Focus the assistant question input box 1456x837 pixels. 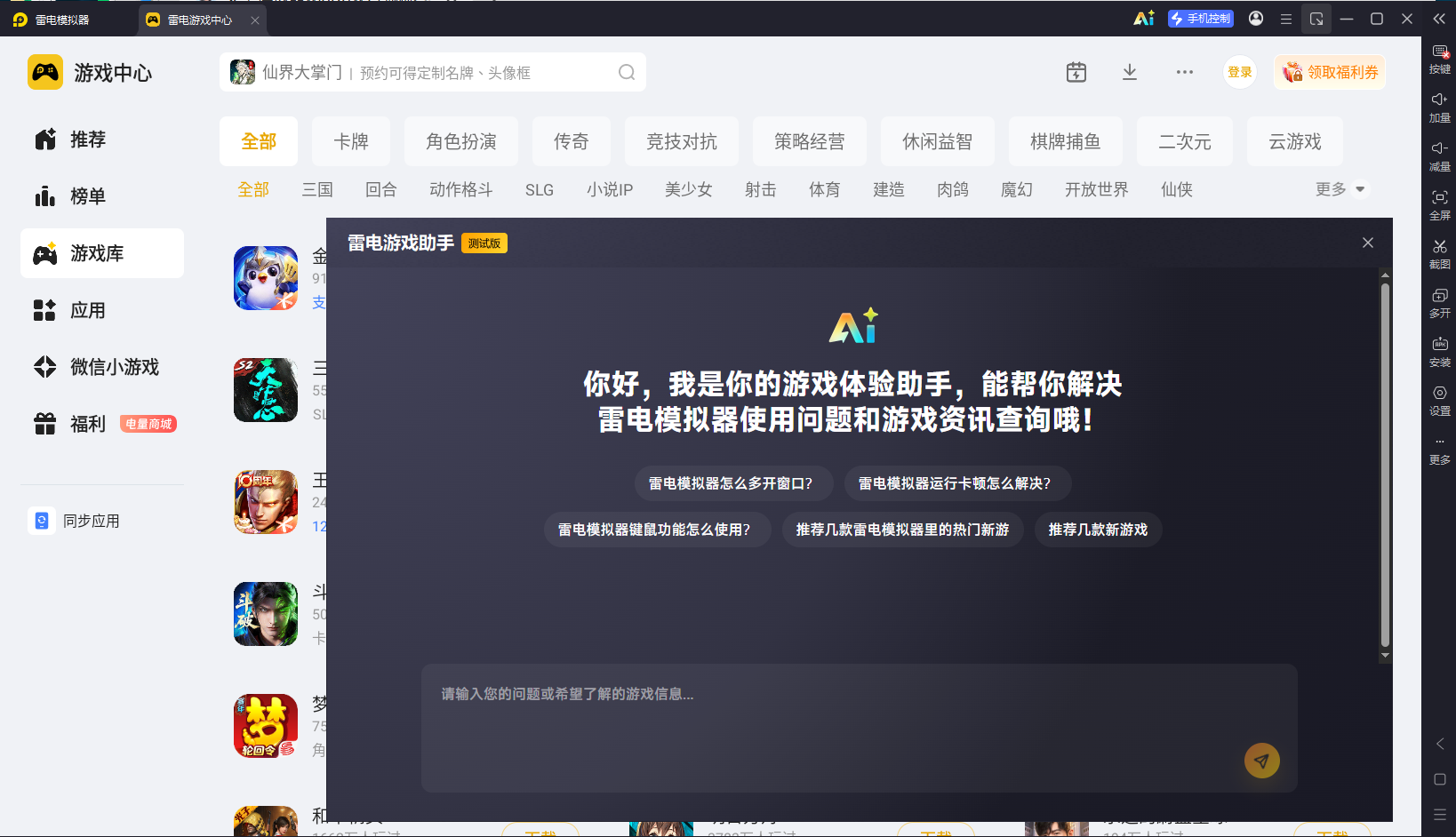coord(859,728)
